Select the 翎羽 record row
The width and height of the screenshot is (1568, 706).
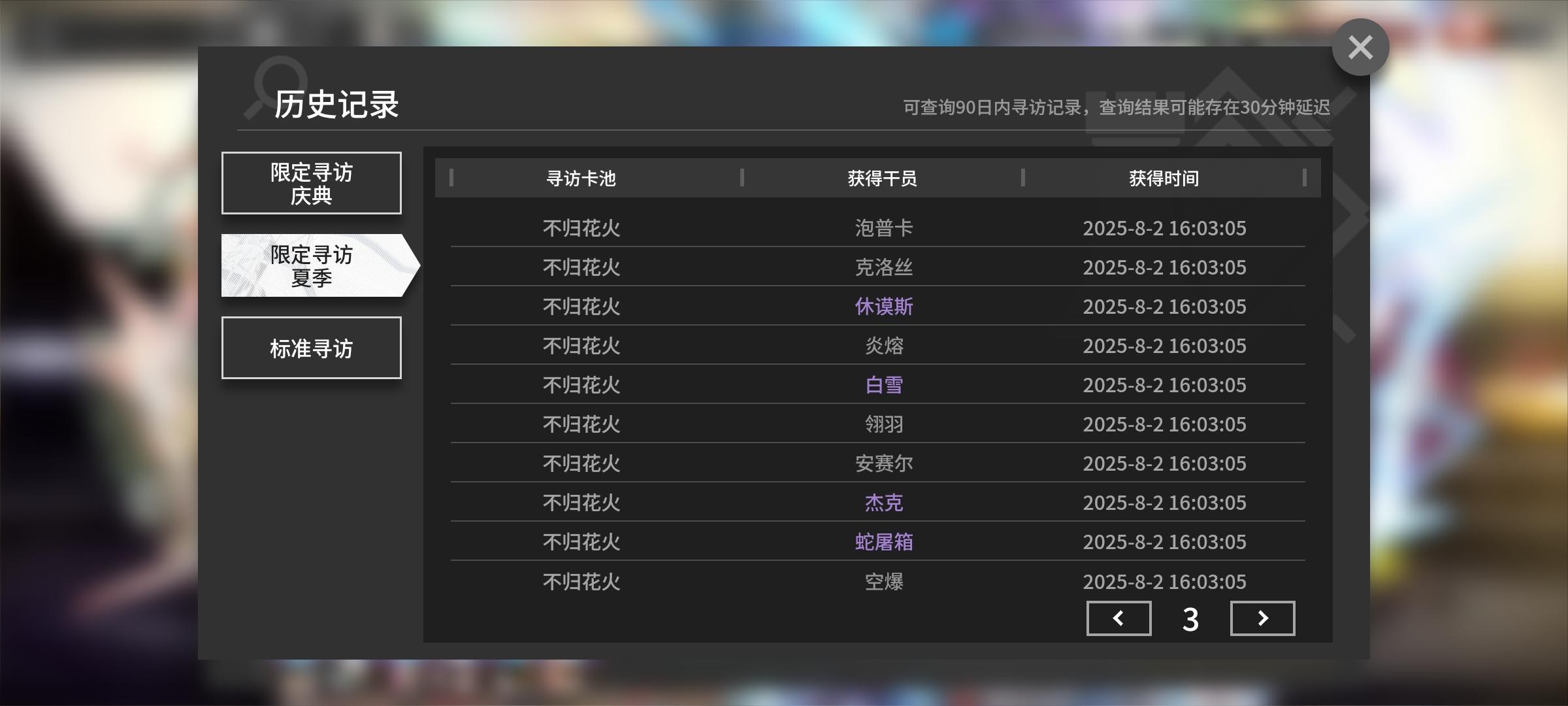(883, 424)
